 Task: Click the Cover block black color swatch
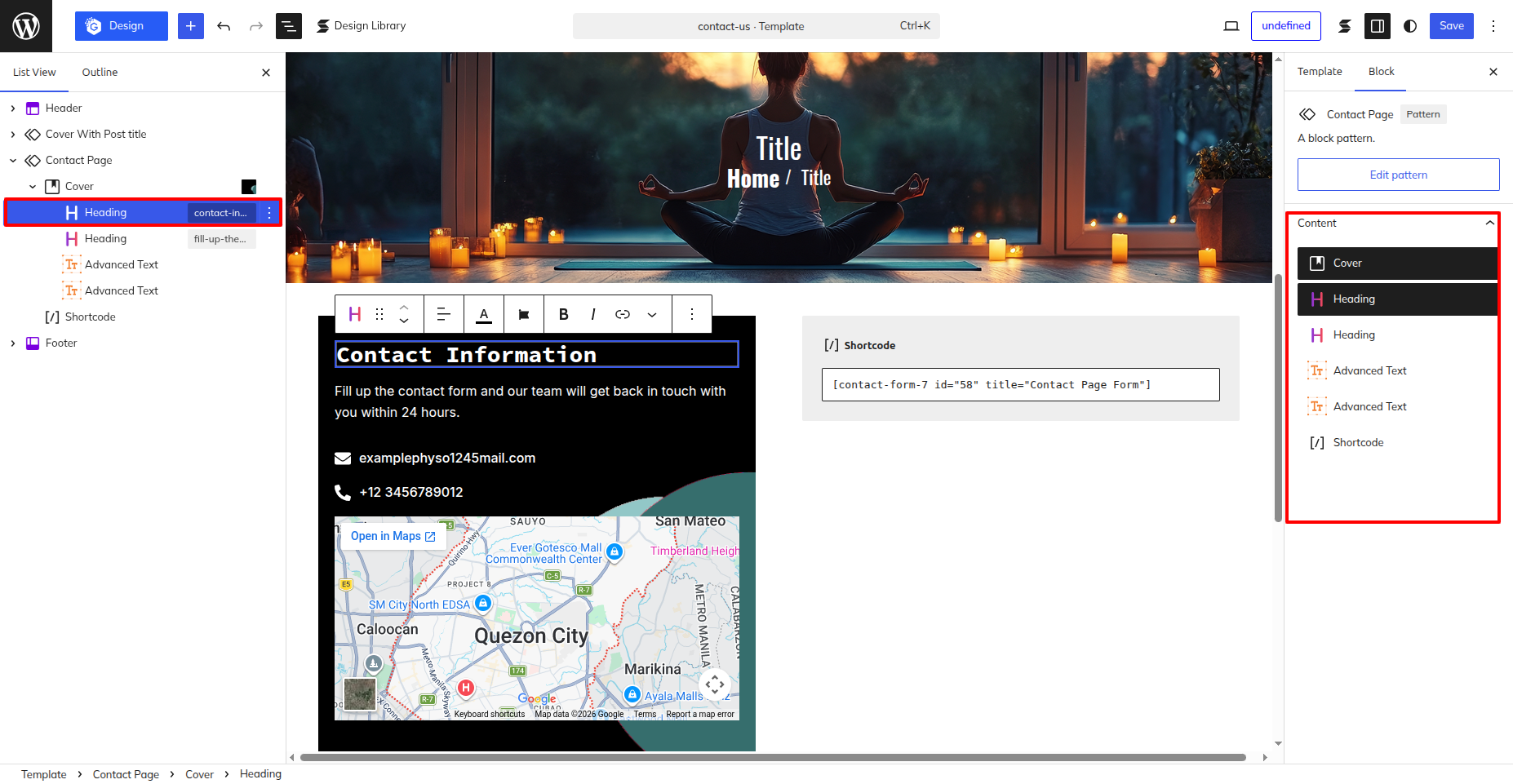[x=249, y=186]
